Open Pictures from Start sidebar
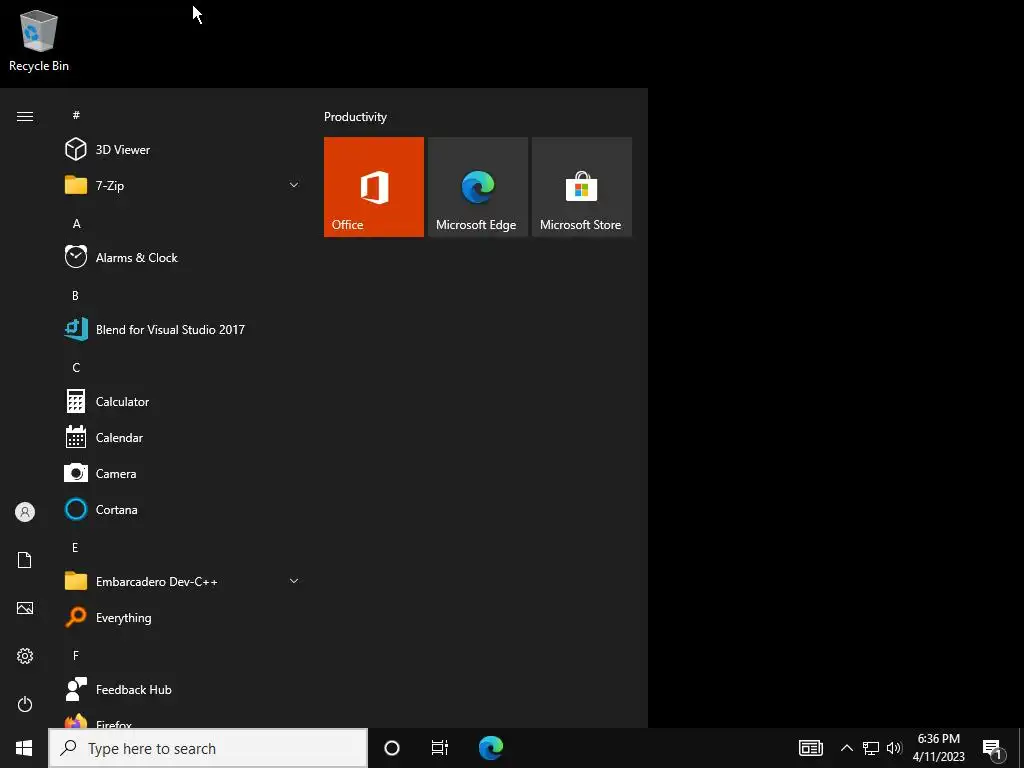1024x768 pixels. pos(25,608)
